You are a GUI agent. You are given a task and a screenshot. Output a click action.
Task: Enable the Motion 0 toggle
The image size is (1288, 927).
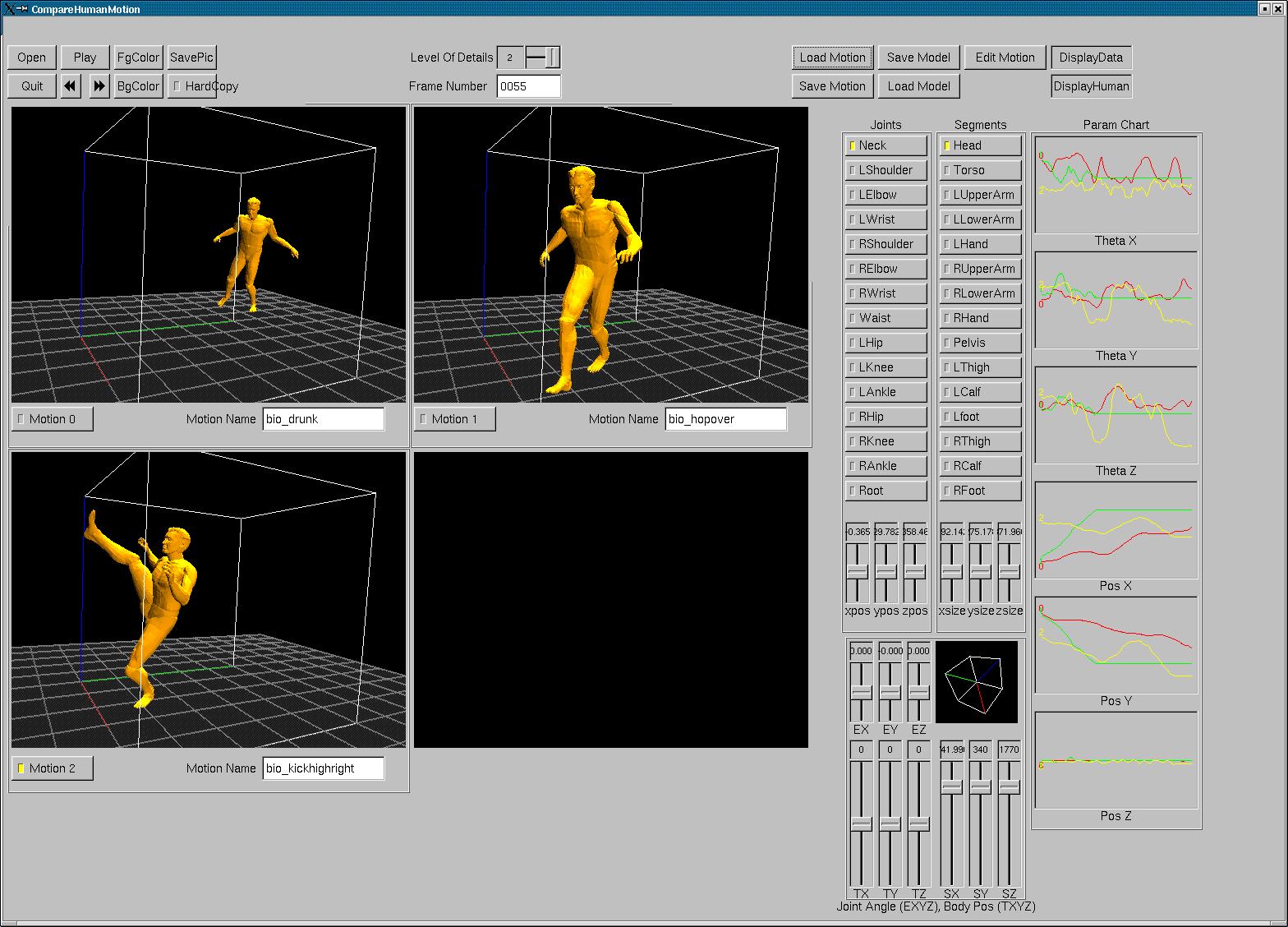click(x=53, y=419)
